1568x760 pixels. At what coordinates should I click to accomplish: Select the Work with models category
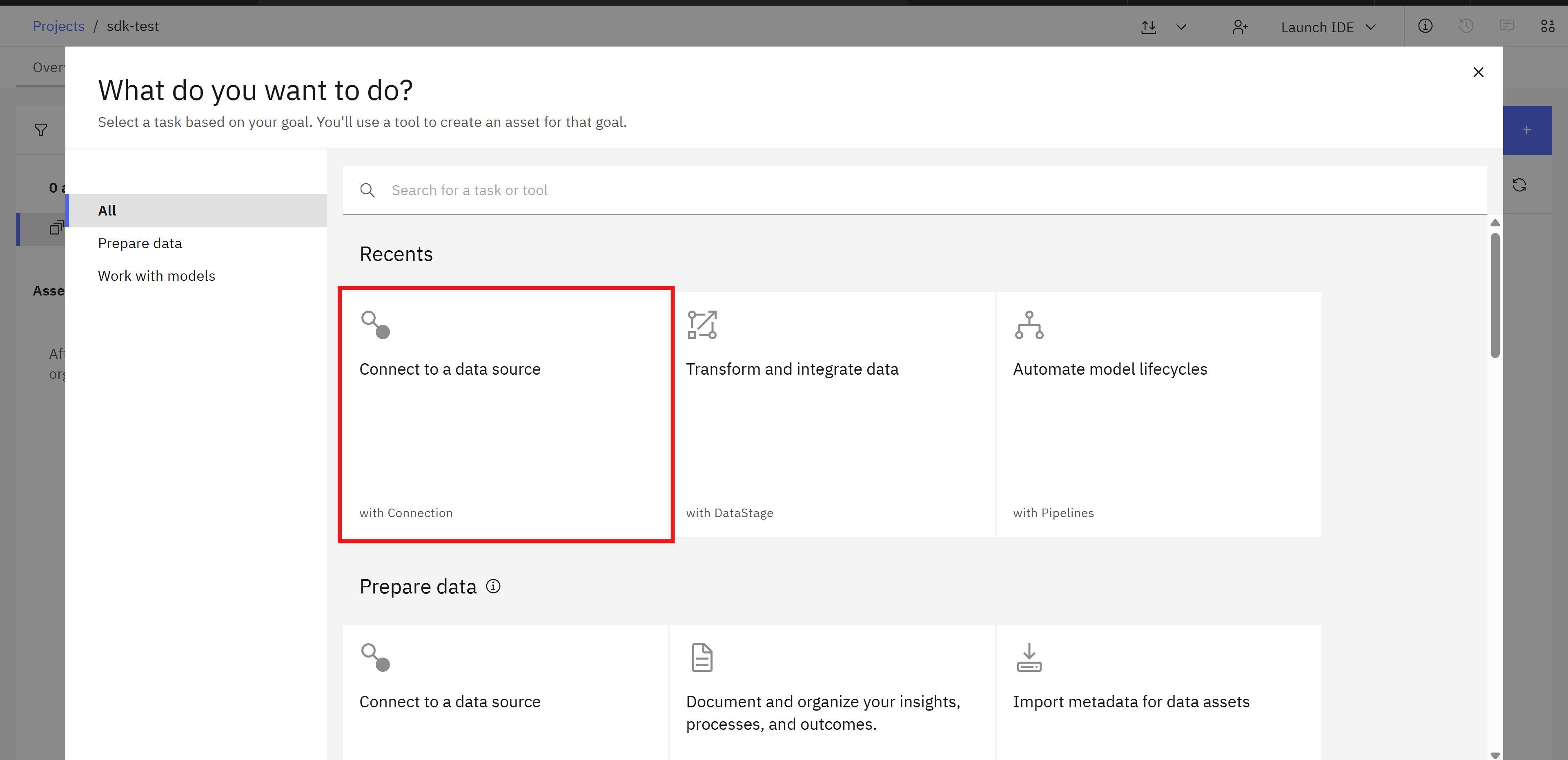[196, 276]
